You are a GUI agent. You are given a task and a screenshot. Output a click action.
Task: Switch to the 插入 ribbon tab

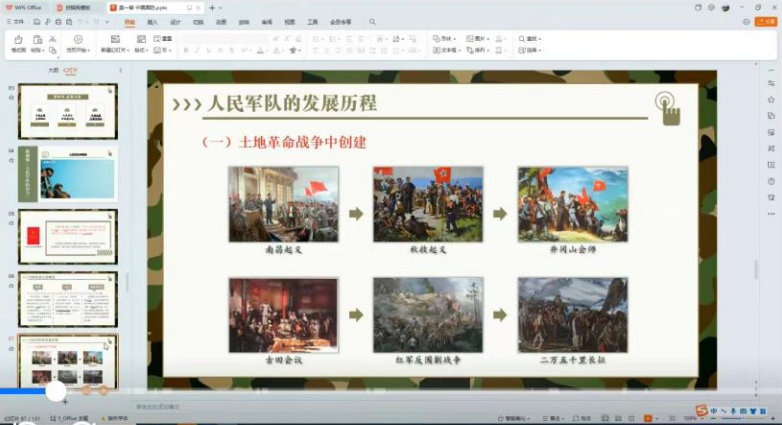click(153, 22)
